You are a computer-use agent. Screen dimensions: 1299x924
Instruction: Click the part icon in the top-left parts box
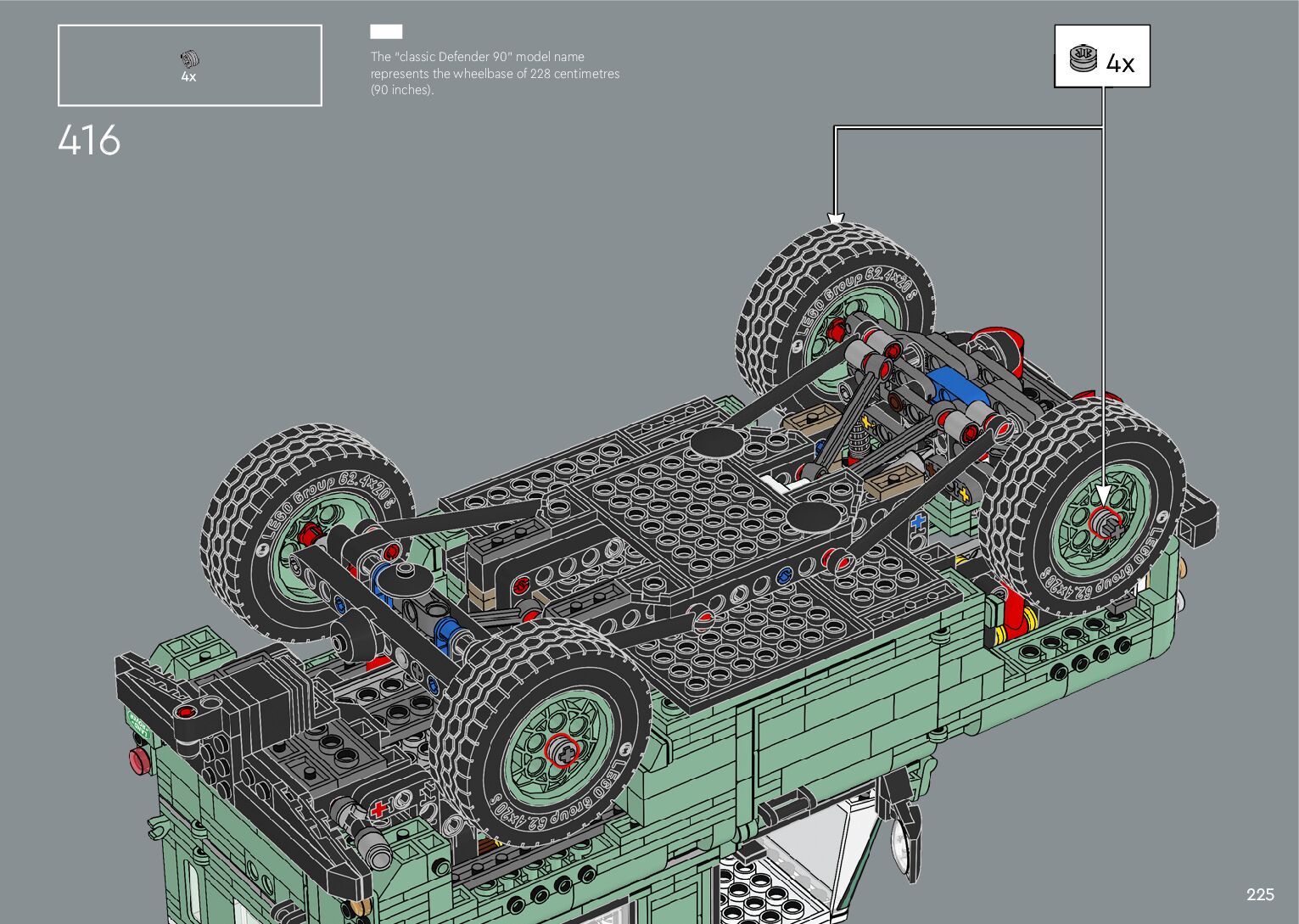point(189,59)
